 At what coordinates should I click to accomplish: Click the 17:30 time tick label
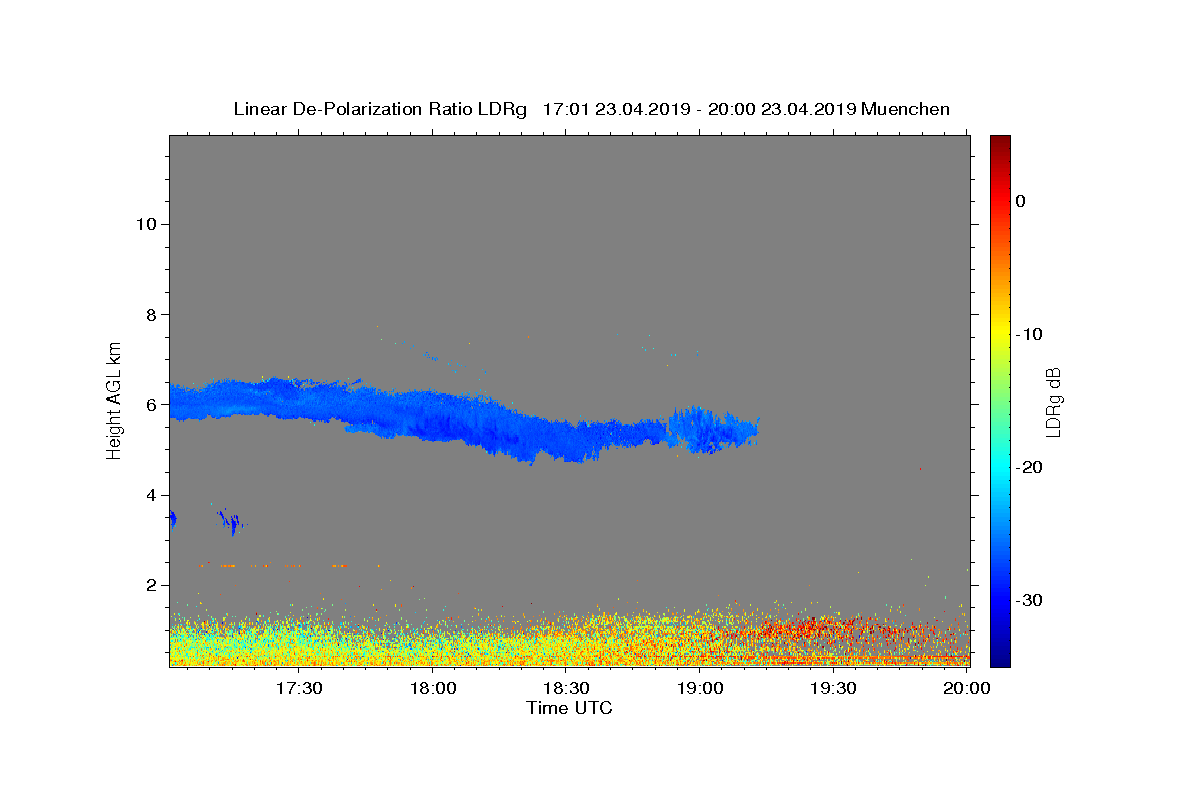click(x=299, y=688)
